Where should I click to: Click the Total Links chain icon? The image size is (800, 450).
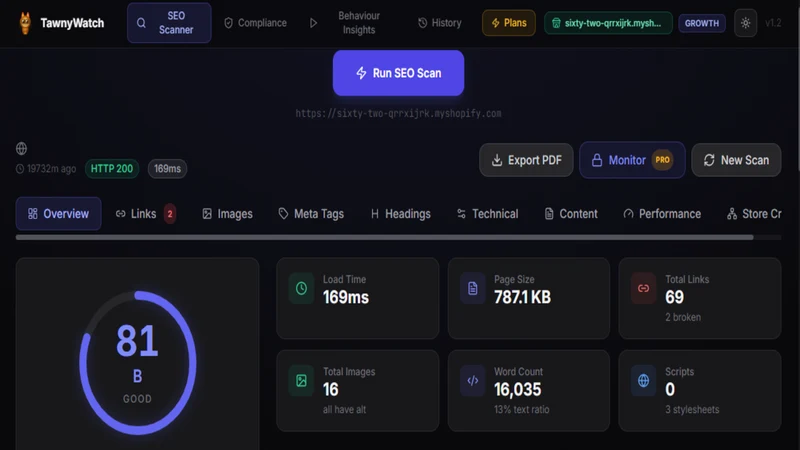pyautogui.click(x=643, y=288)
